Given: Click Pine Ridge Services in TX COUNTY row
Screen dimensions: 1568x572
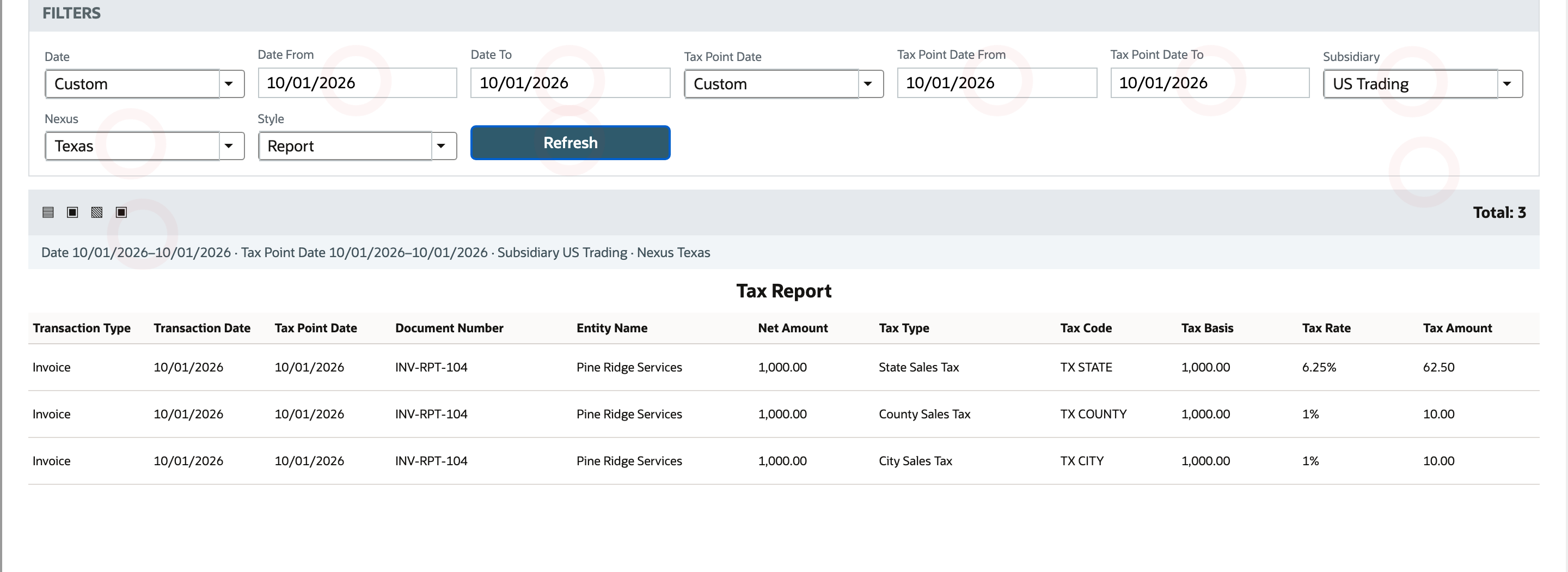Looking at the screenshot, I should click(629, 414).
